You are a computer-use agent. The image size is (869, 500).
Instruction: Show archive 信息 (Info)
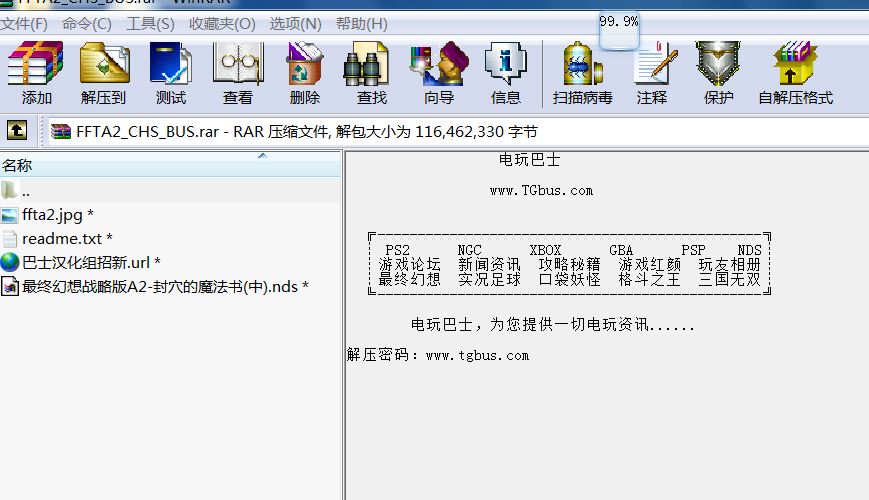[x=505, y=64]
